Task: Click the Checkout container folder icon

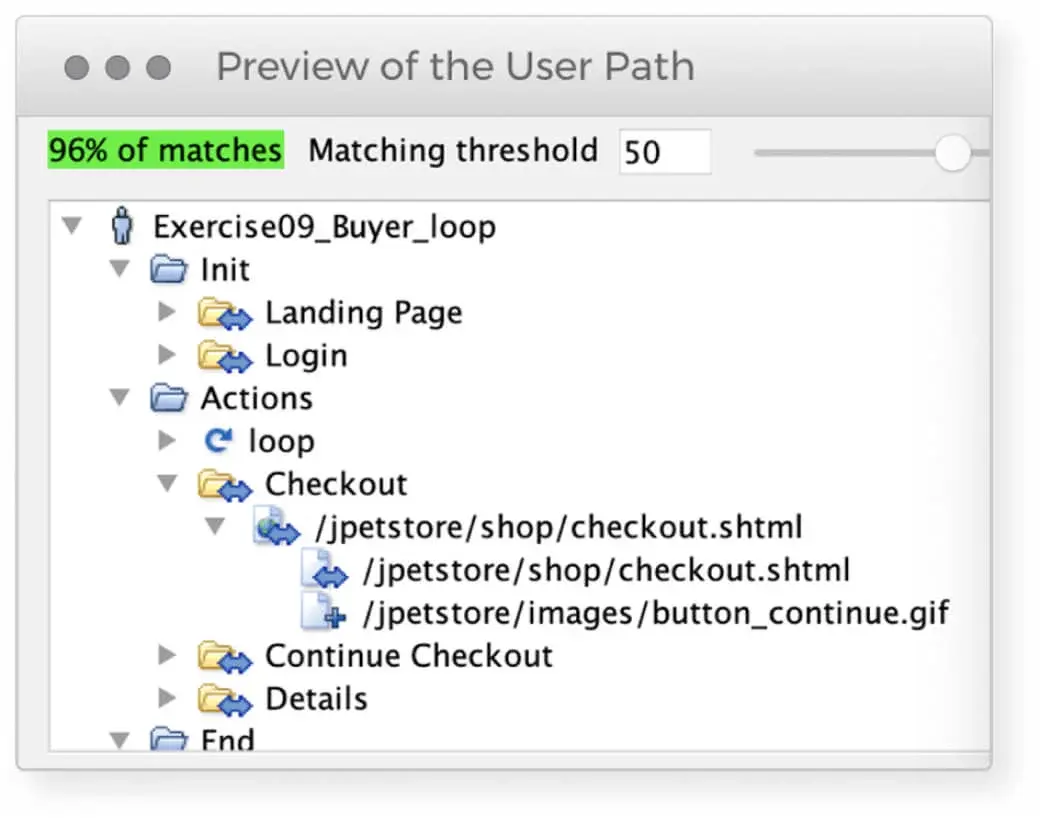Action: (x=224, y=485)
